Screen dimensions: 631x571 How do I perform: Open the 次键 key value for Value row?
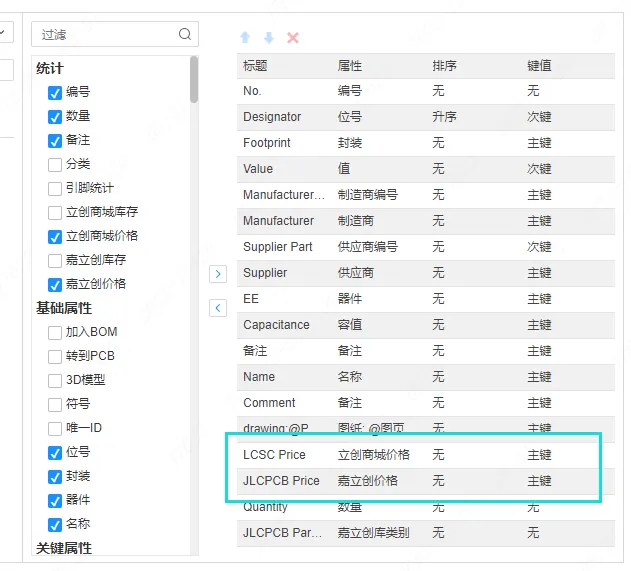pyautogui.click(x=539, y=169)
